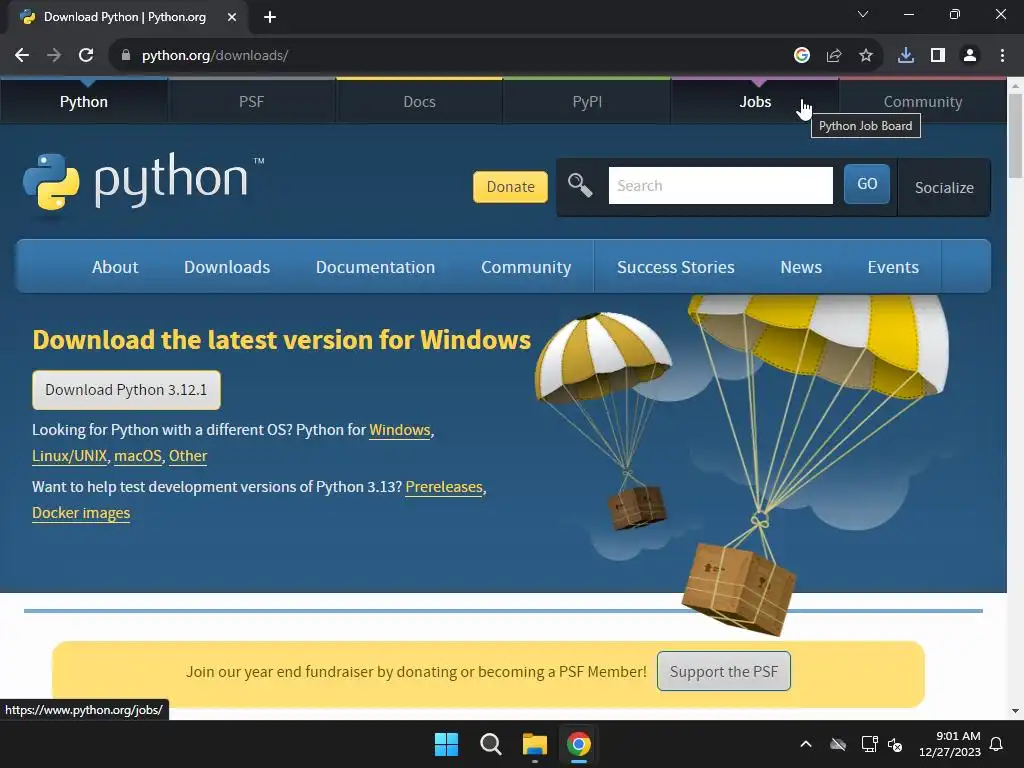Screen dimensions: 1024x768
Task: Open the Events menu item
Action: click(893, 267)
